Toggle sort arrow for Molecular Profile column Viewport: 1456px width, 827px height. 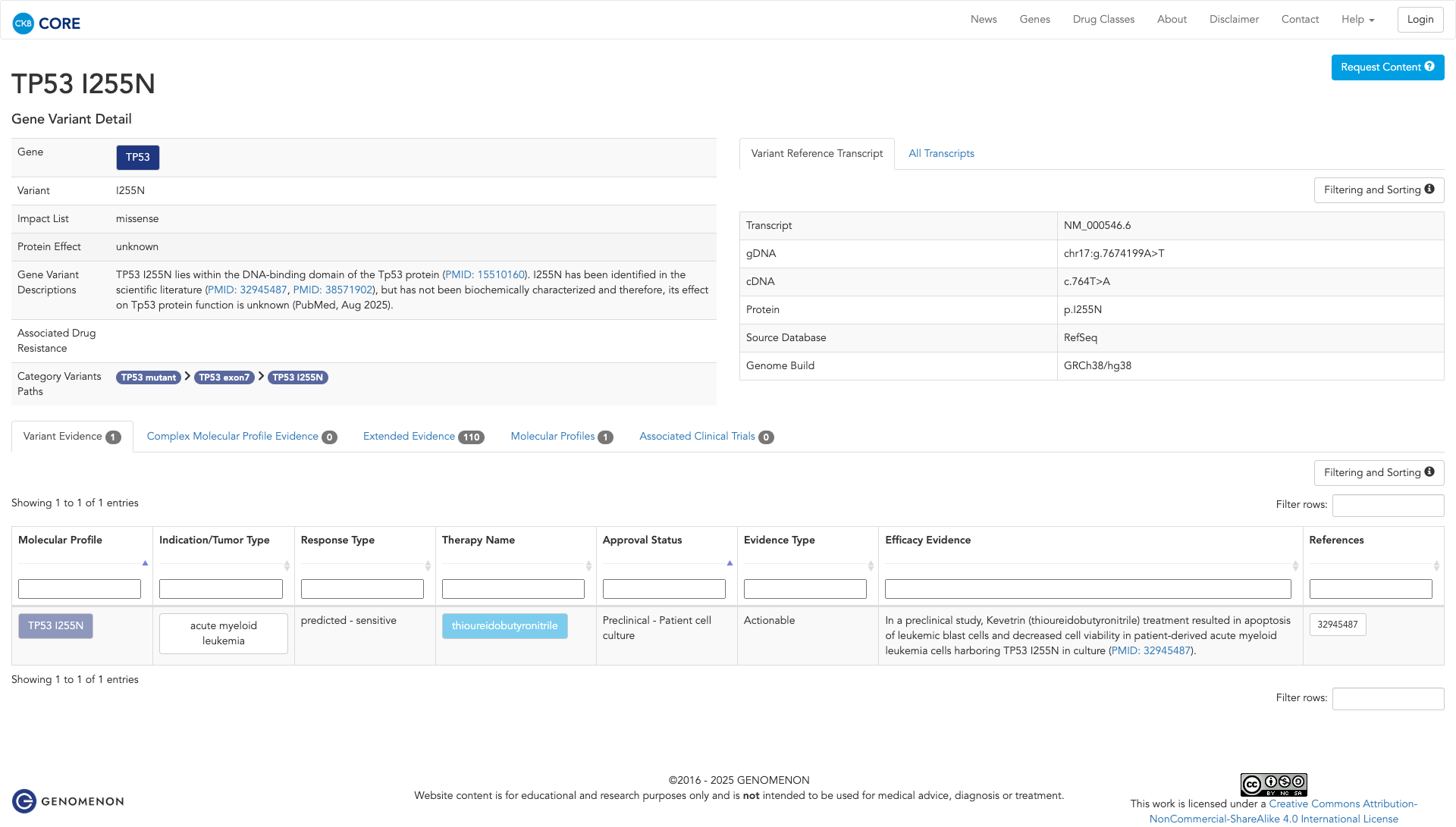pos(145,563)
